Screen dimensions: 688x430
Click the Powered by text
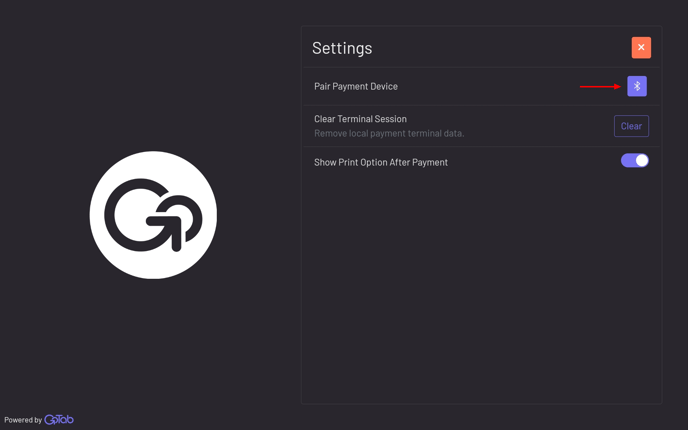23,420
